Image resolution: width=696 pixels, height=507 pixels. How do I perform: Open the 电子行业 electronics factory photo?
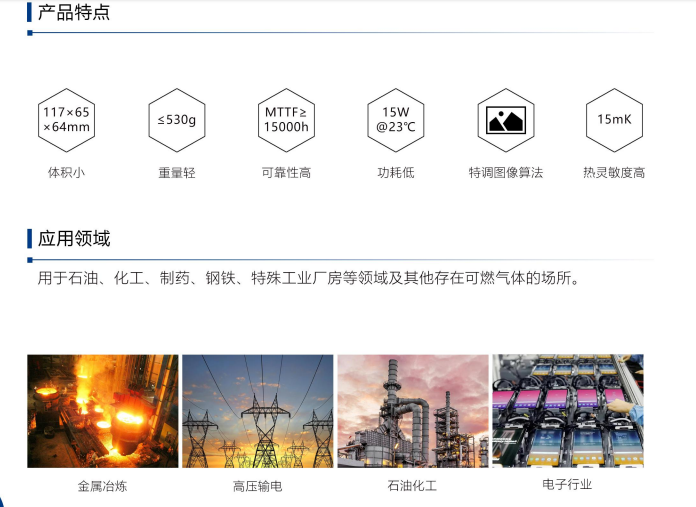tap(567, 411)
